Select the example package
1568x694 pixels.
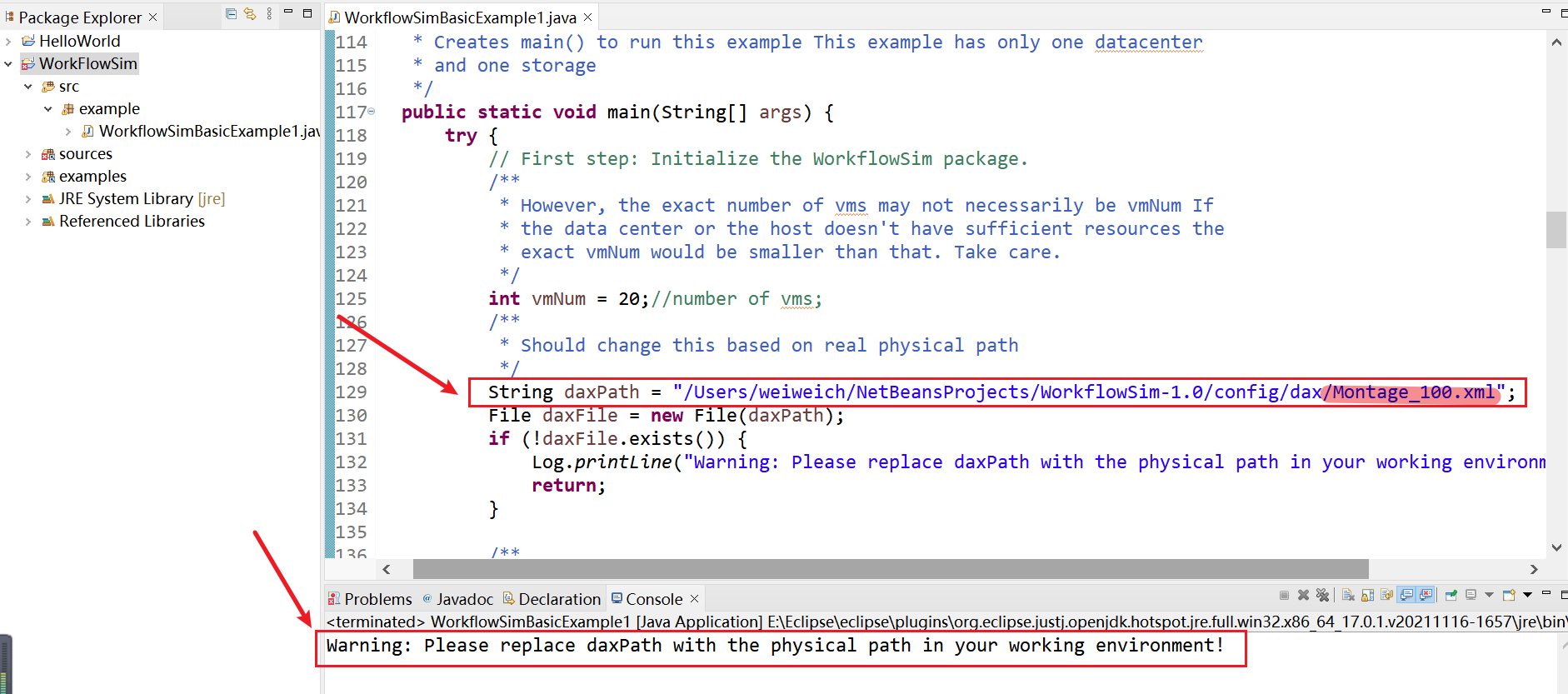pos(109,108)
